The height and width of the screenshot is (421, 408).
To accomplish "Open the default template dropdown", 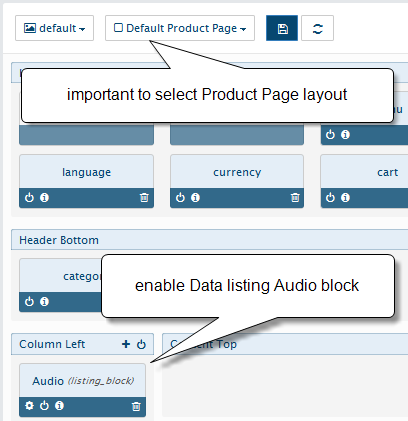I will pos(54,28).
